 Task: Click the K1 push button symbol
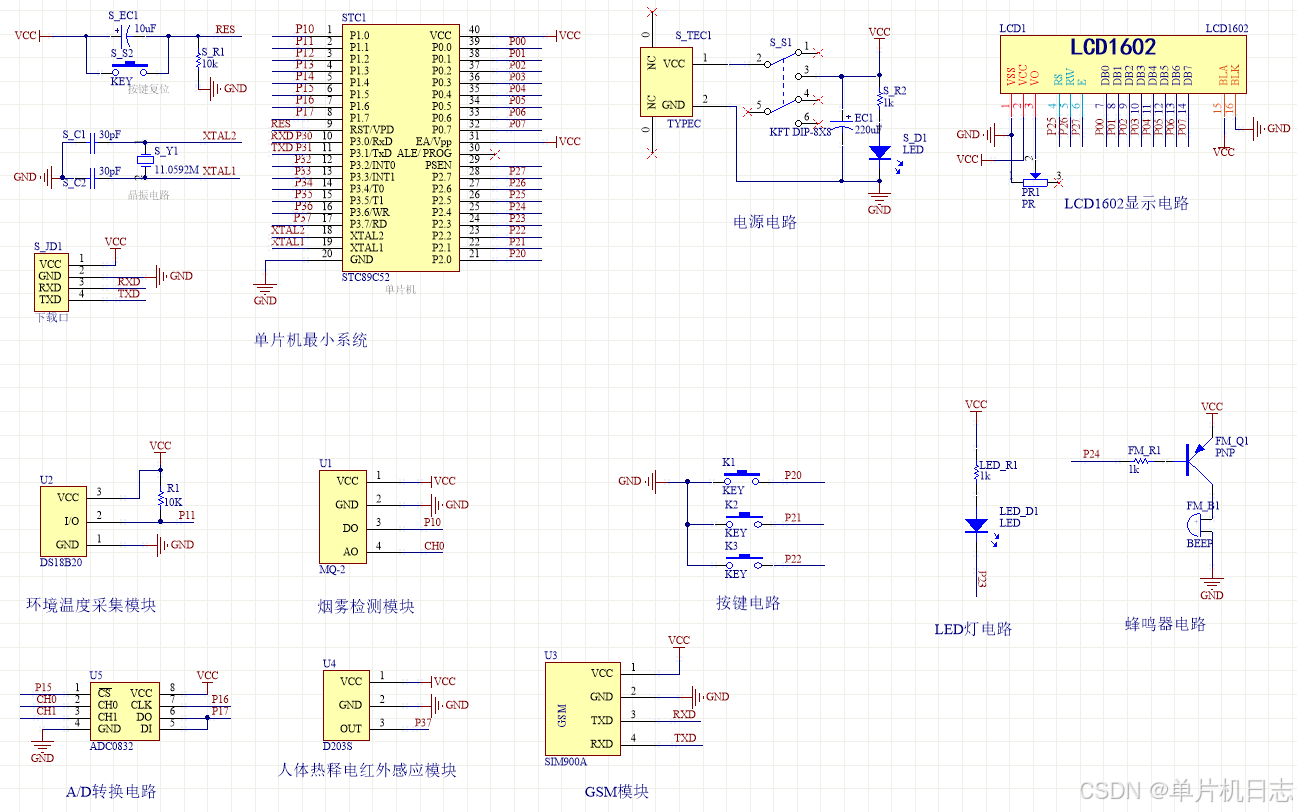(742, 479)
